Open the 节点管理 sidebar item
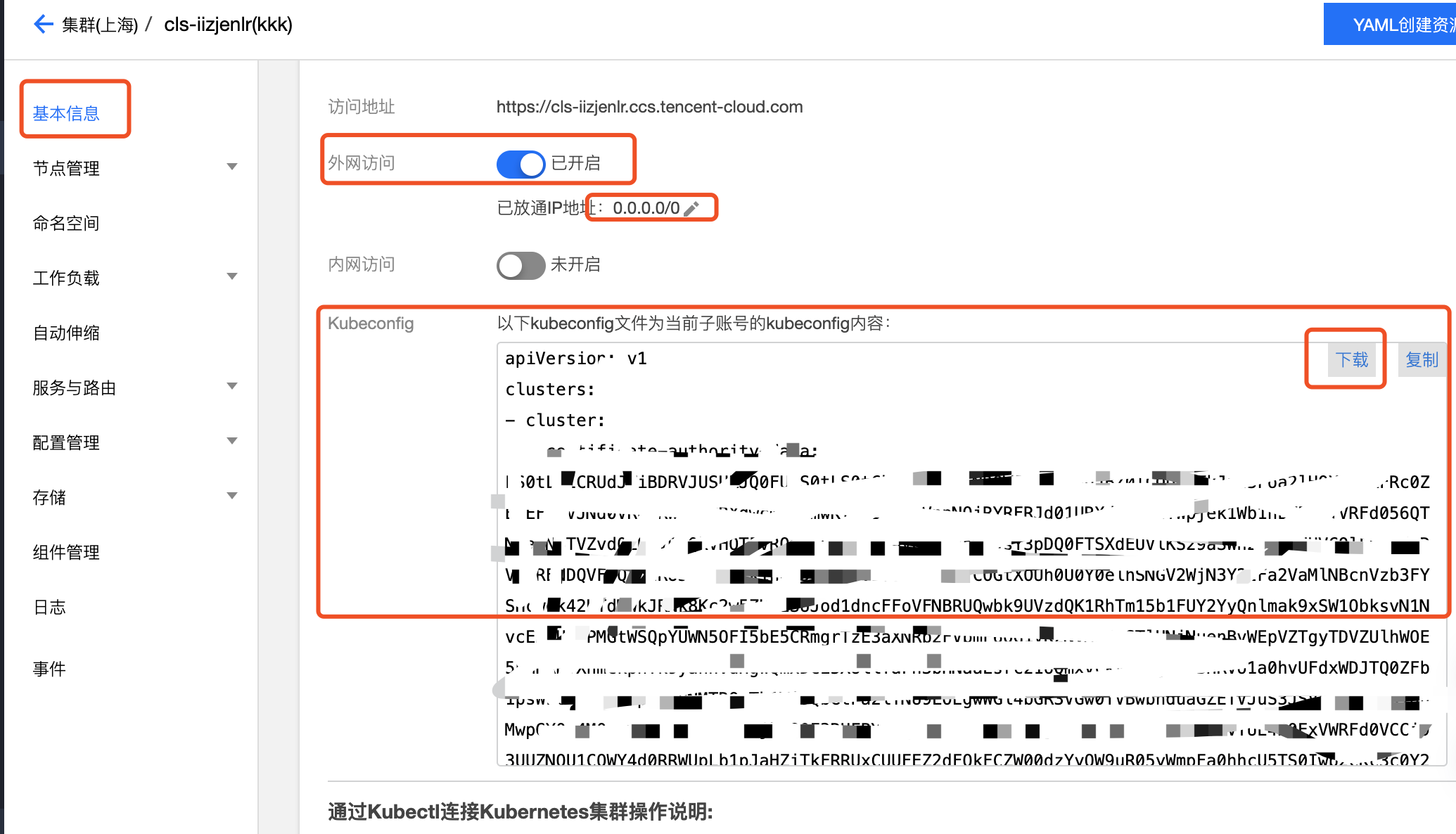The width and height of the screenshot is (1456, 834). coord(66,168)
